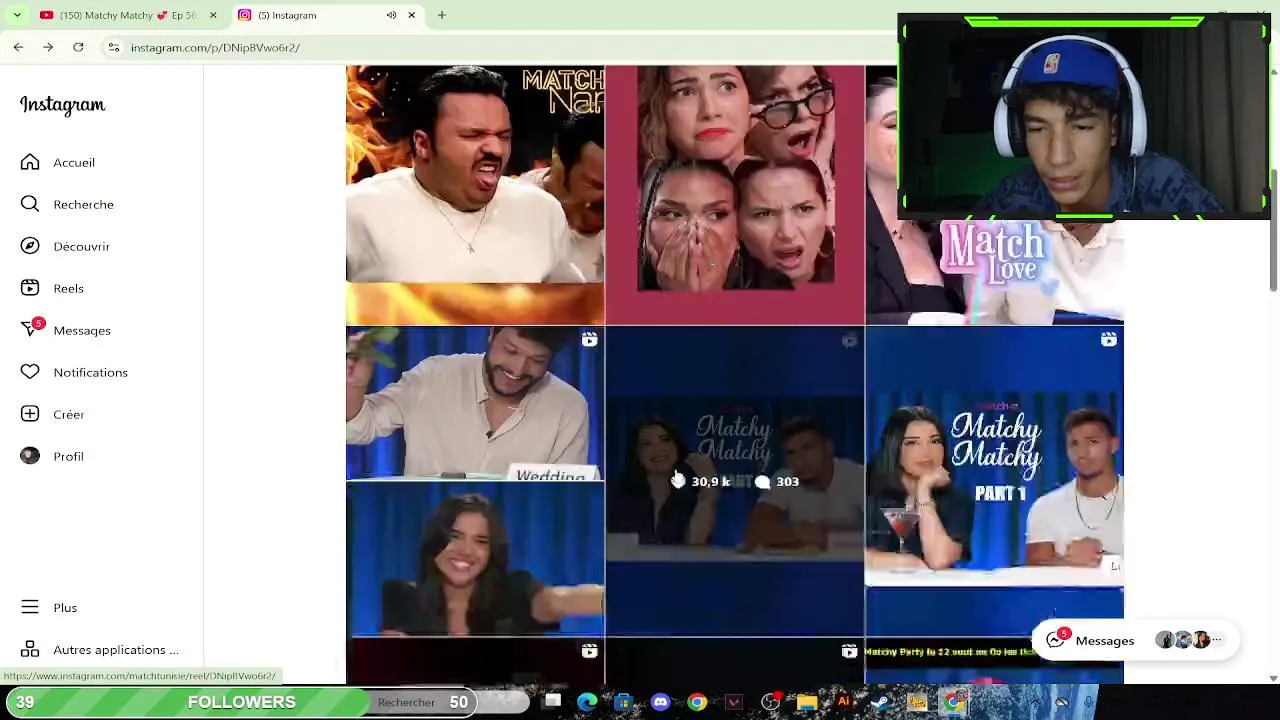Mute the Instagram tab audio icon

click(391, 15)
